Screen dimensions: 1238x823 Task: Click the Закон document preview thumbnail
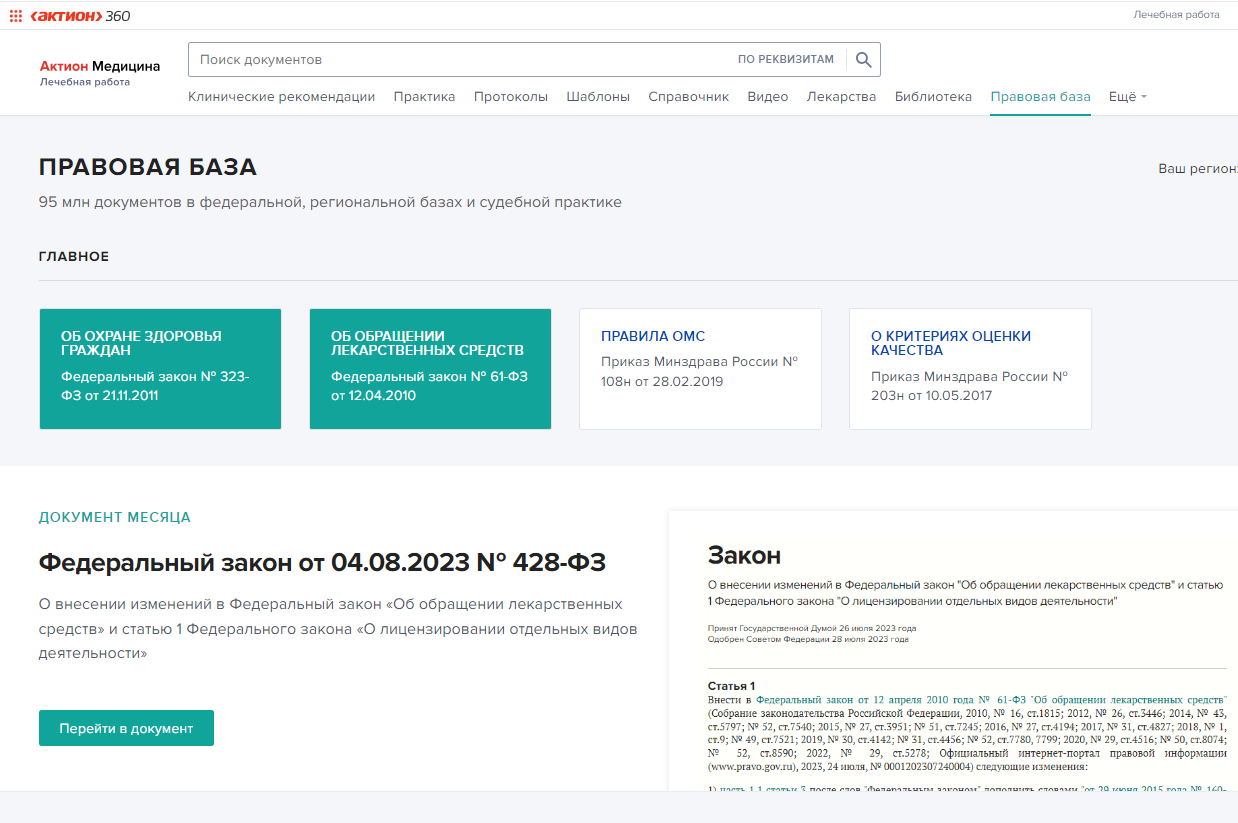[x=952, y=650]
